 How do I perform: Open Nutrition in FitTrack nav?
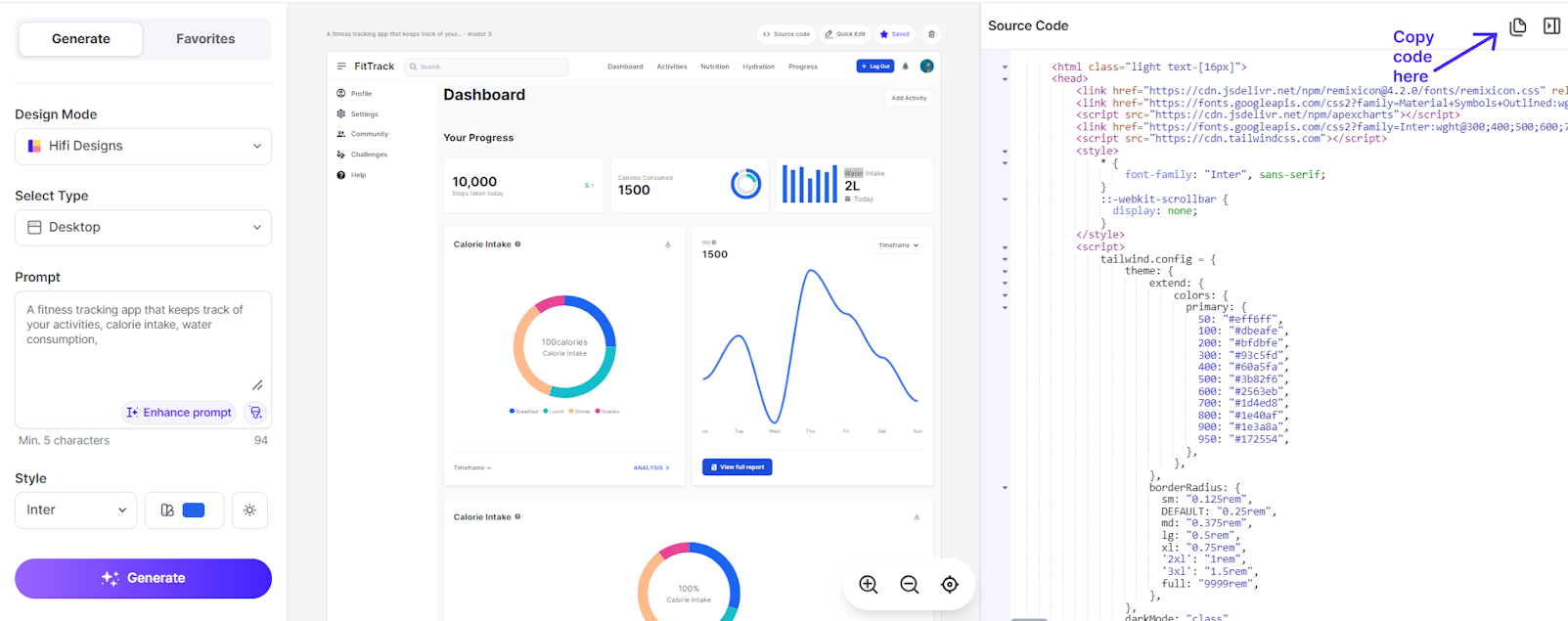click(x=715, y=67)
